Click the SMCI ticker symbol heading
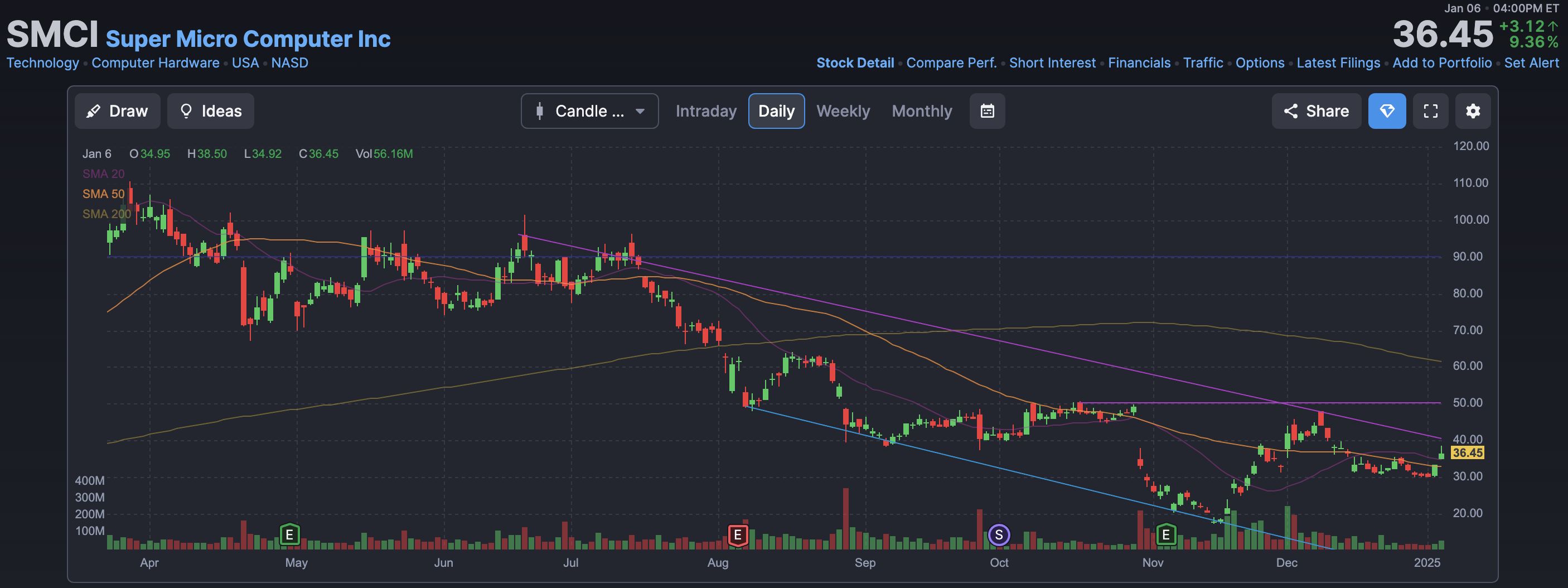Screen dimensions: 1568x588 point(52,34)
